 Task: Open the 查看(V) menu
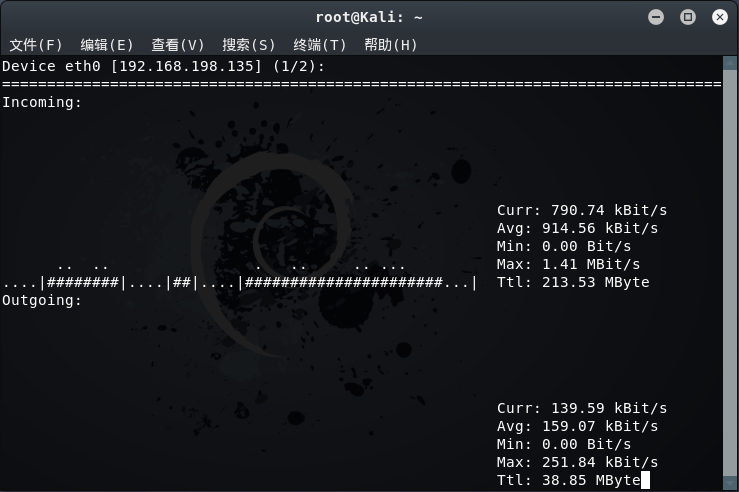point(178,45)
